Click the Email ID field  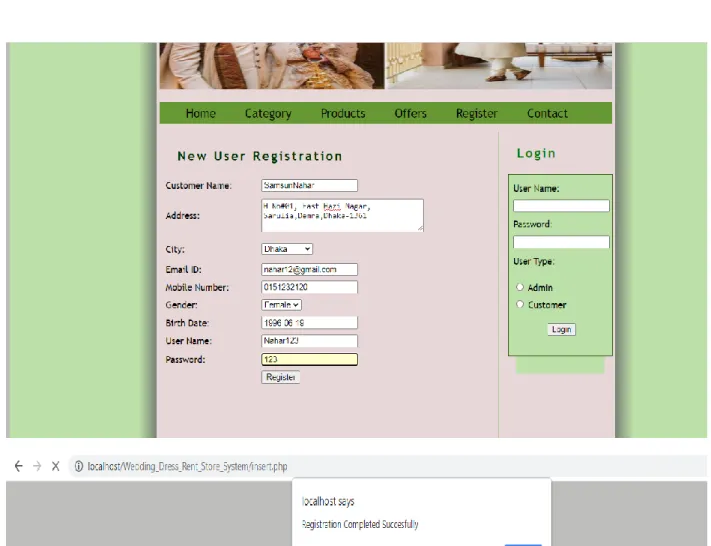[x=309, y=269]
